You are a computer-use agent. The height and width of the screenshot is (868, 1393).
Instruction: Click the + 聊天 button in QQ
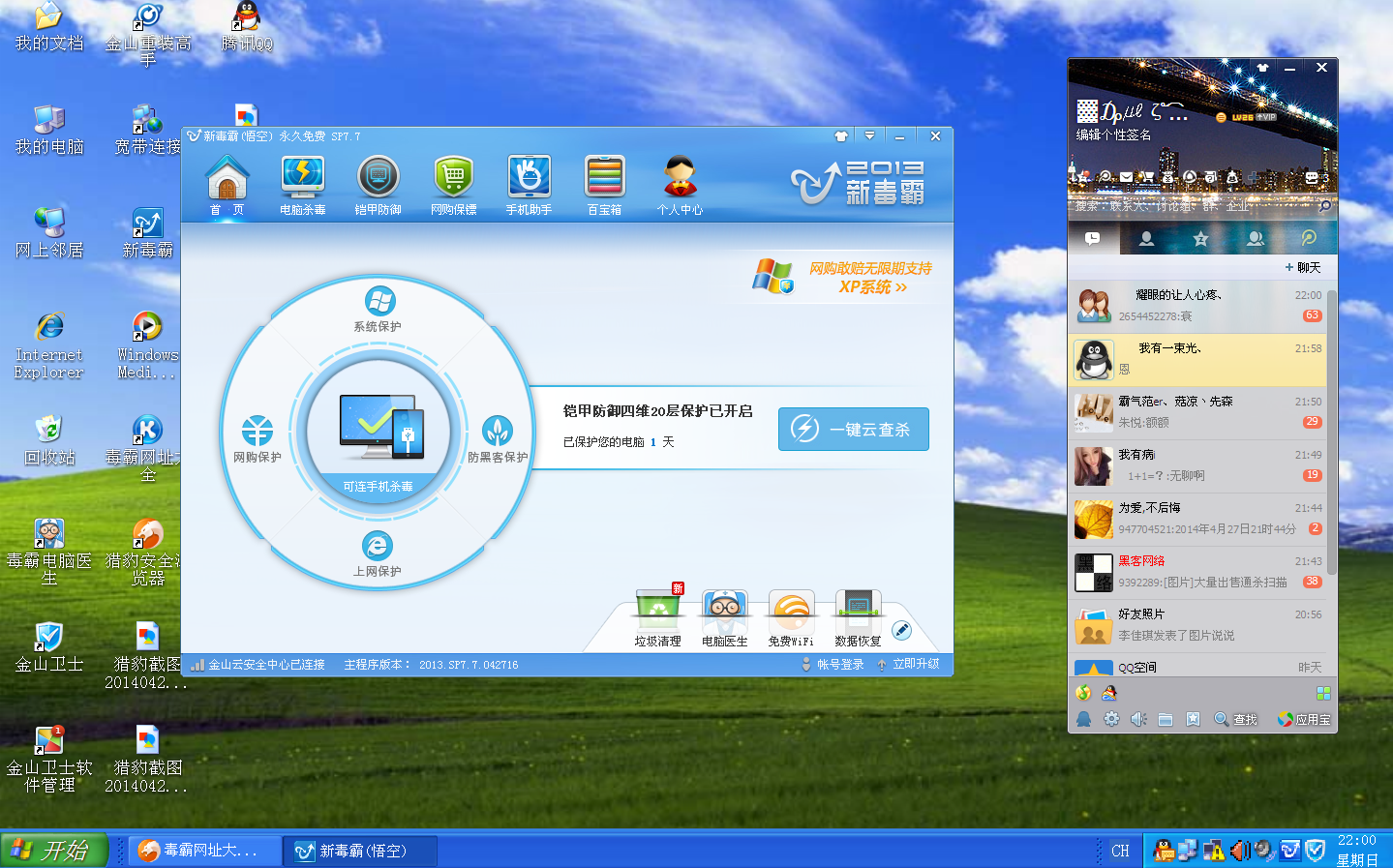(x=1303, y=267)
